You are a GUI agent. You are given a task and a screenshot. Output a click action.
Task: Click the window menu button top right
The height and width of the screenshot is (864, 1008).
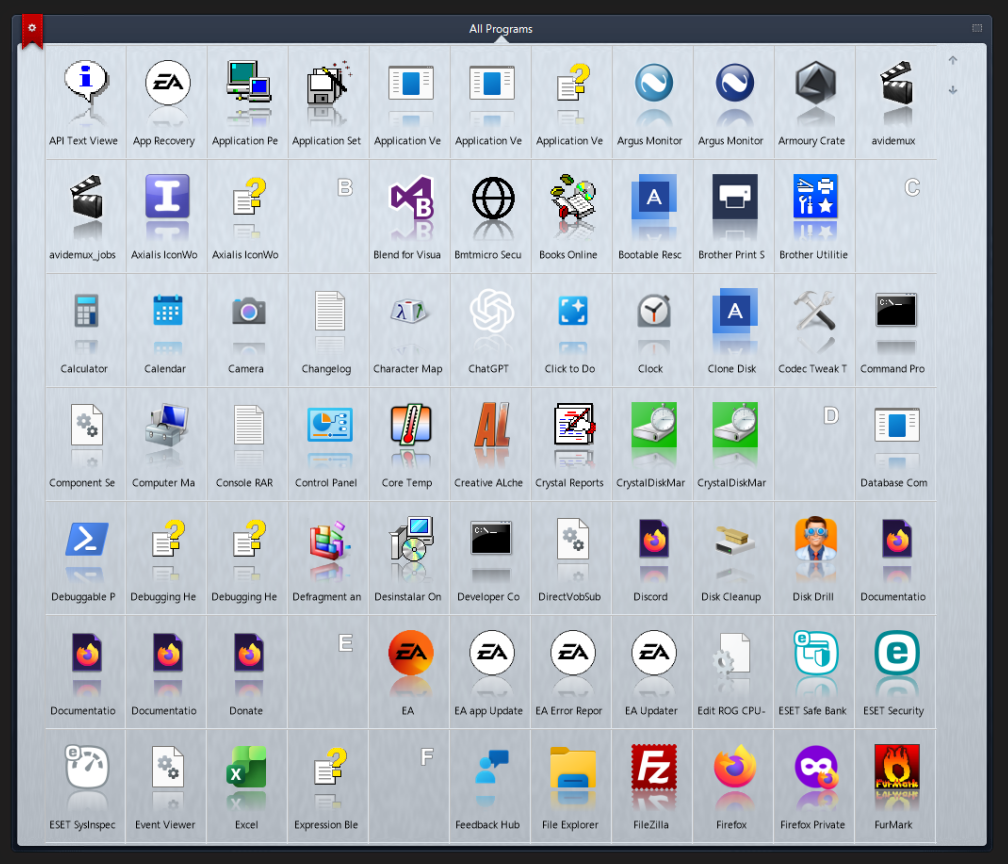(x=976, y=28)
